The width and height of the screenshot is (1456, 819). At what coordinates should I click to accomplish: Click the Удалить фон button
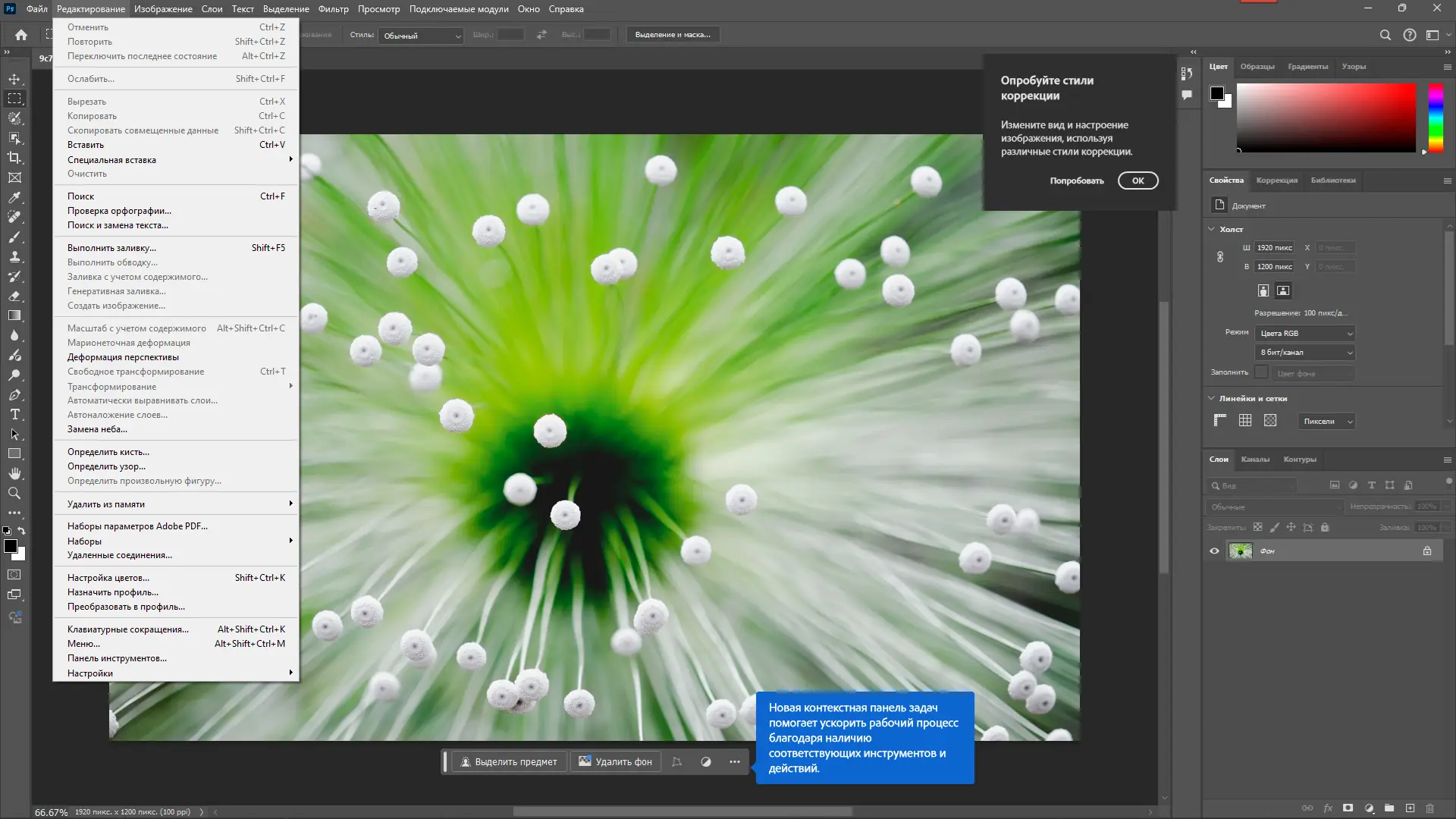point(616,762)
